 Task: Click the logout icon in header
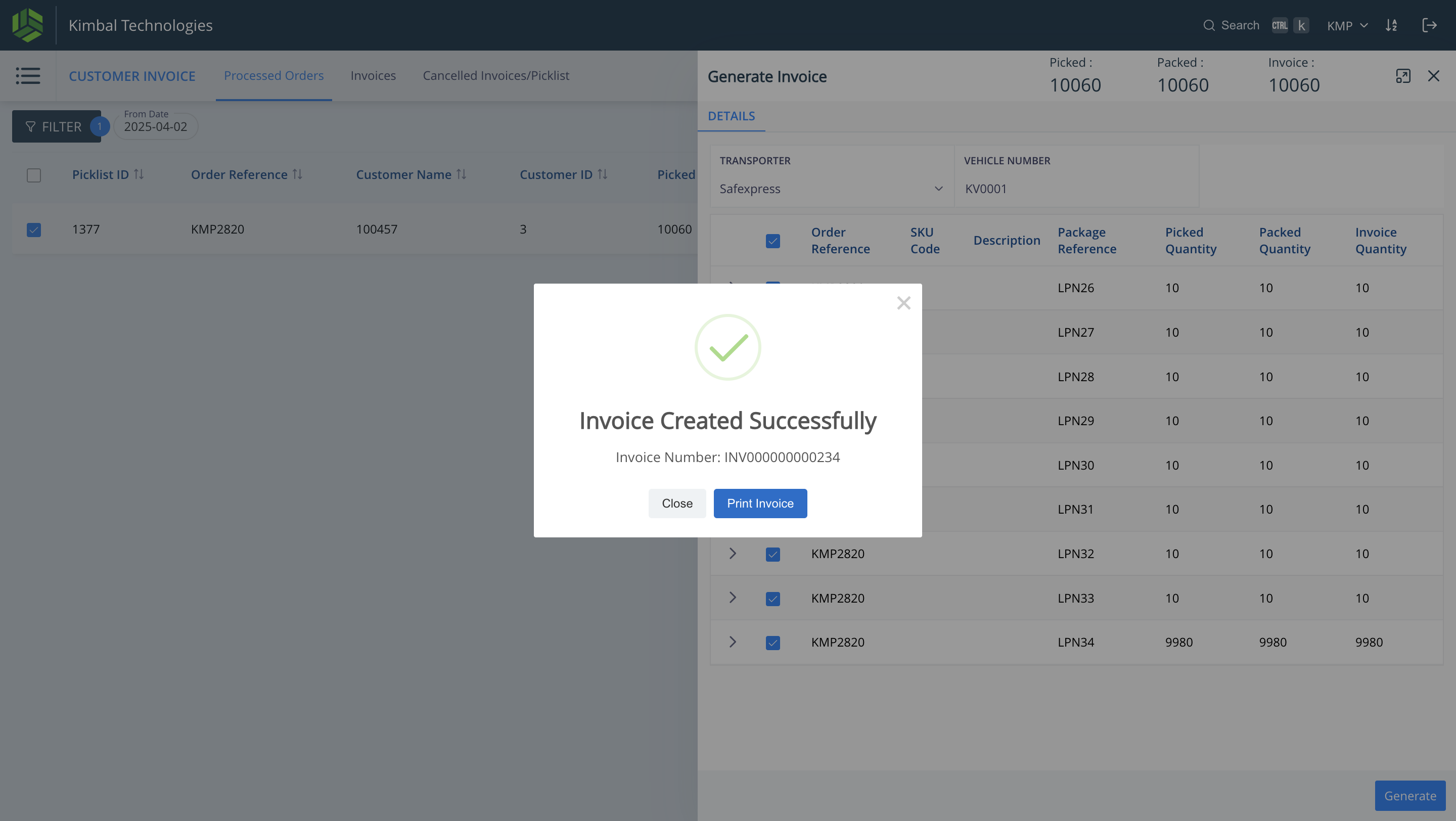[1429, 25]
